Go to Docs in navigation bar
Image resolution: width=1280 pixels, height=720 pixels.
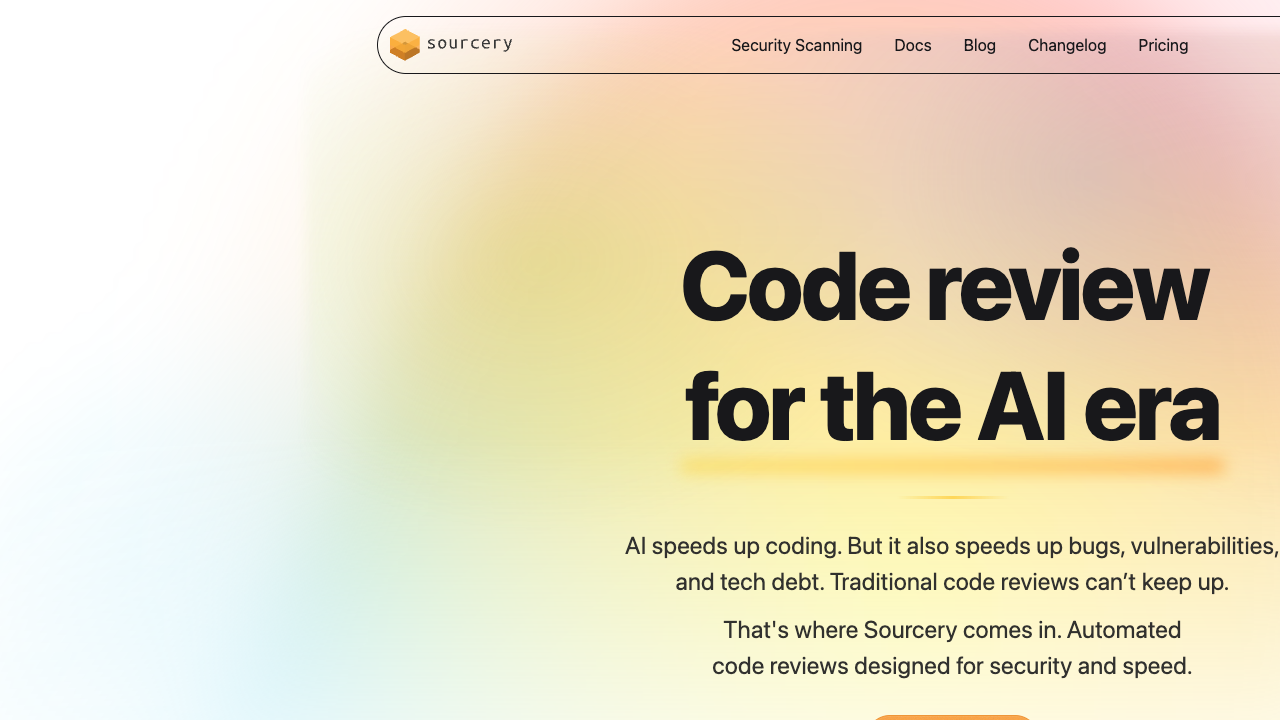click(912, 45)
